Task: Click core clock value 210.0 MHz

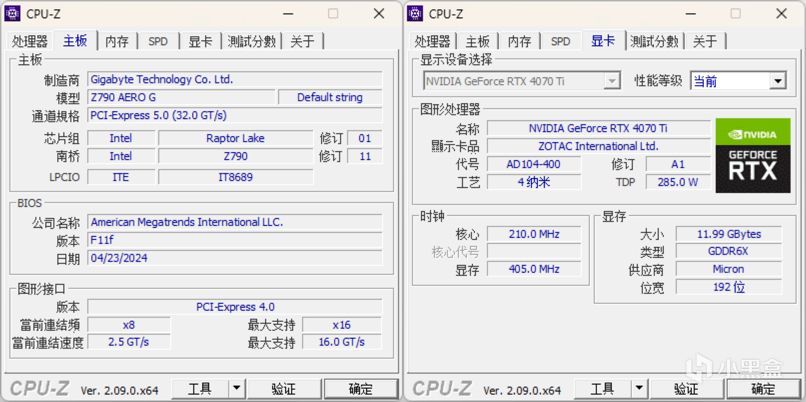Action: pos(534,234)
